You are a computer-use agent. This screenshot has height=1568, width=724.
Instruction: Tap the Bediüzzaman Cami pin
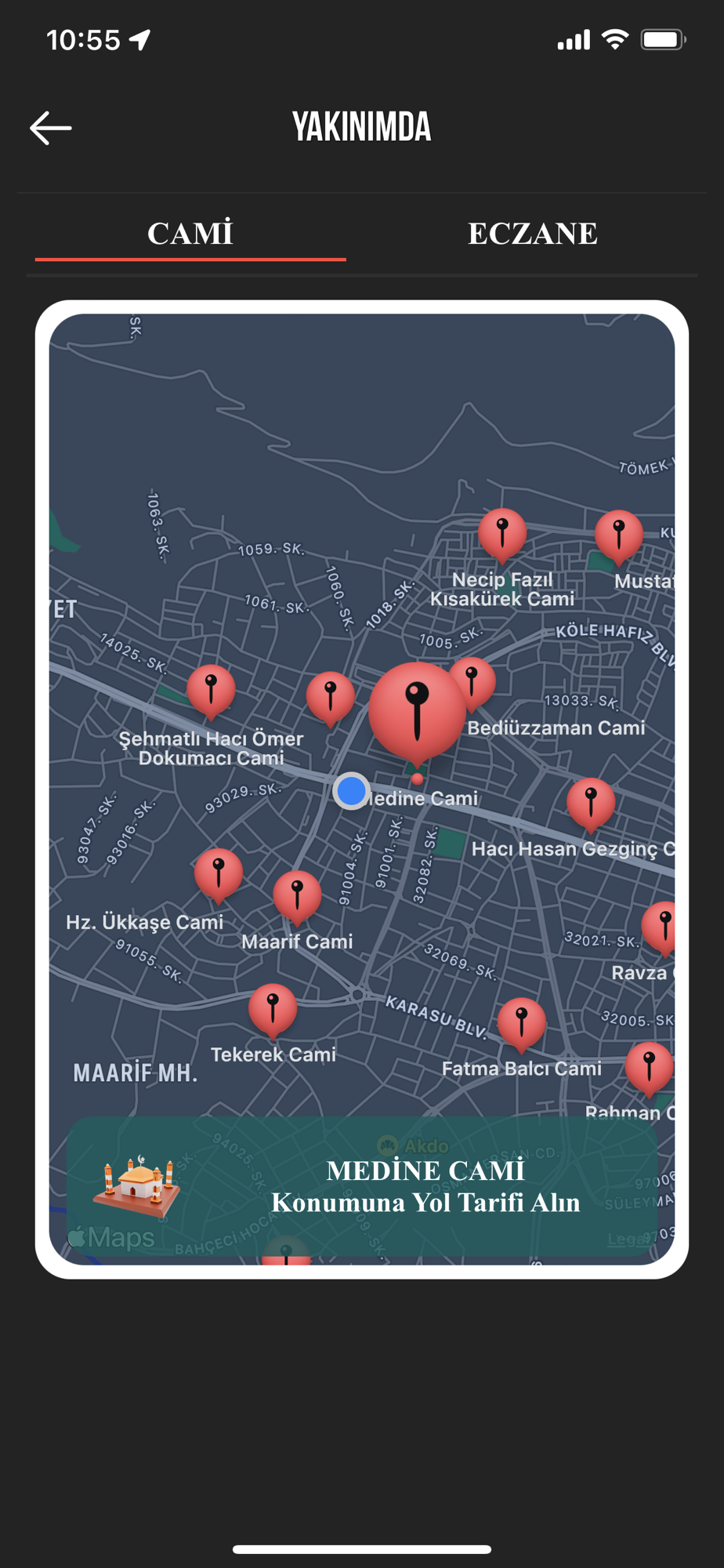[475, 684]
